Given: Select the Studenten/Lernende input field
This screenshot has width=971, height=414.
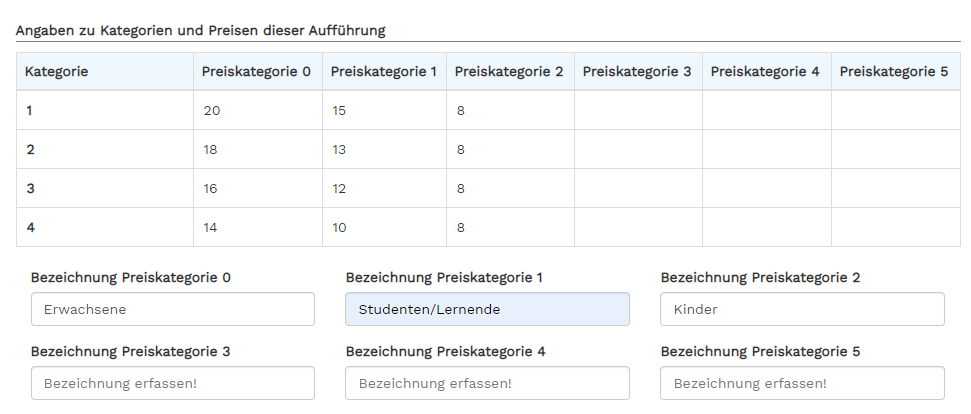Looking at the screenshot, I should [x=487, y=309].
